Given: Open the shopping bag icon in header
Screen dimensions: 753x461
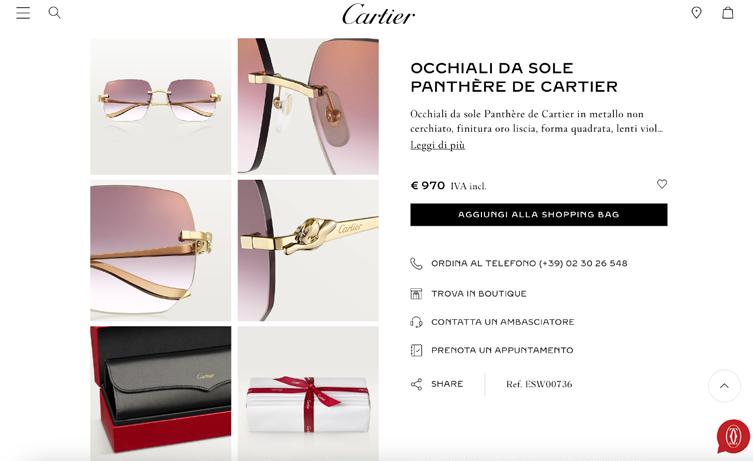Looking at the screenshot, I should 728,12.
